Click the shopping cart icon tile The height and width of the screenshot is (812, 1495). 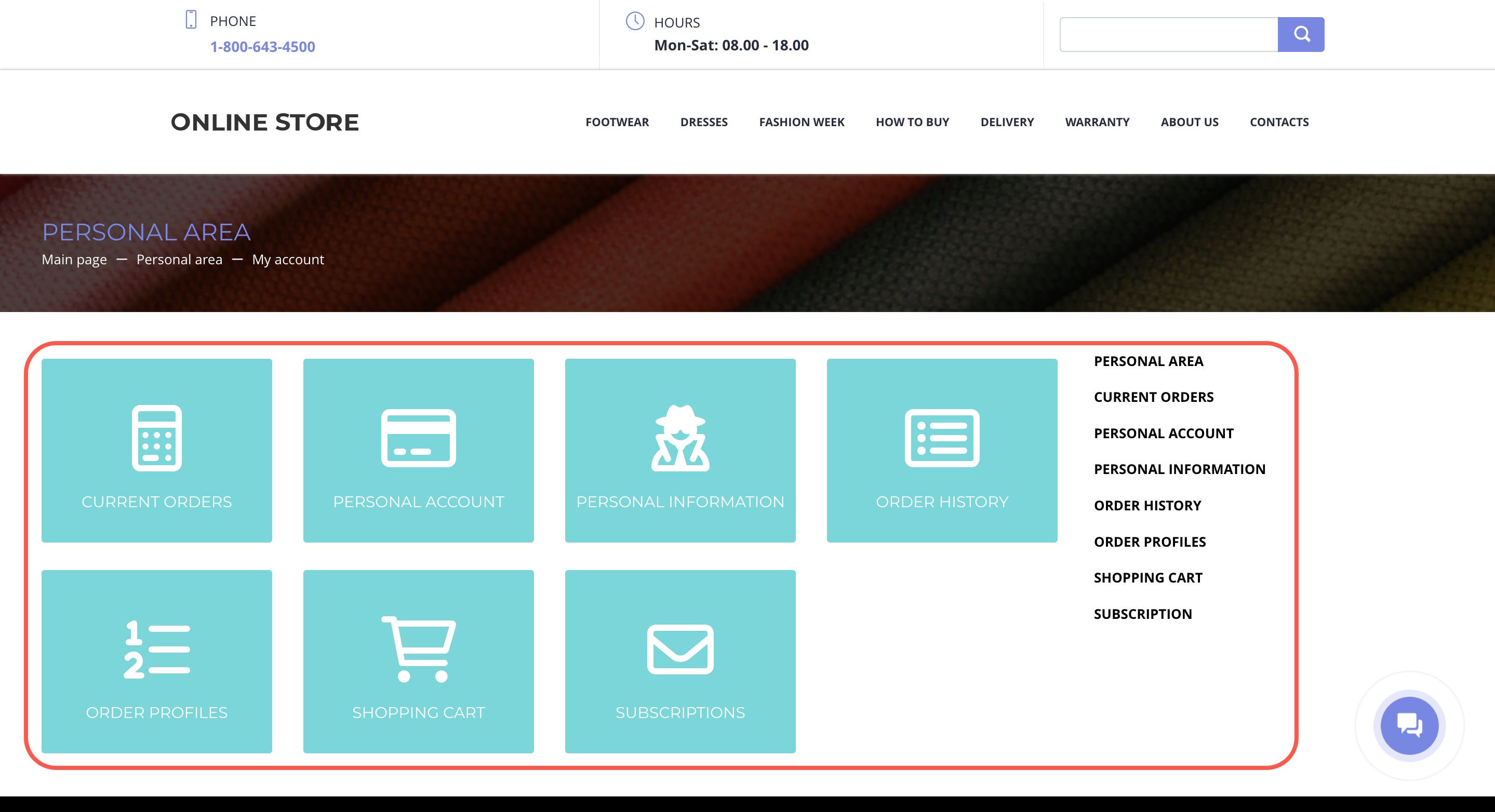[419, 649]
